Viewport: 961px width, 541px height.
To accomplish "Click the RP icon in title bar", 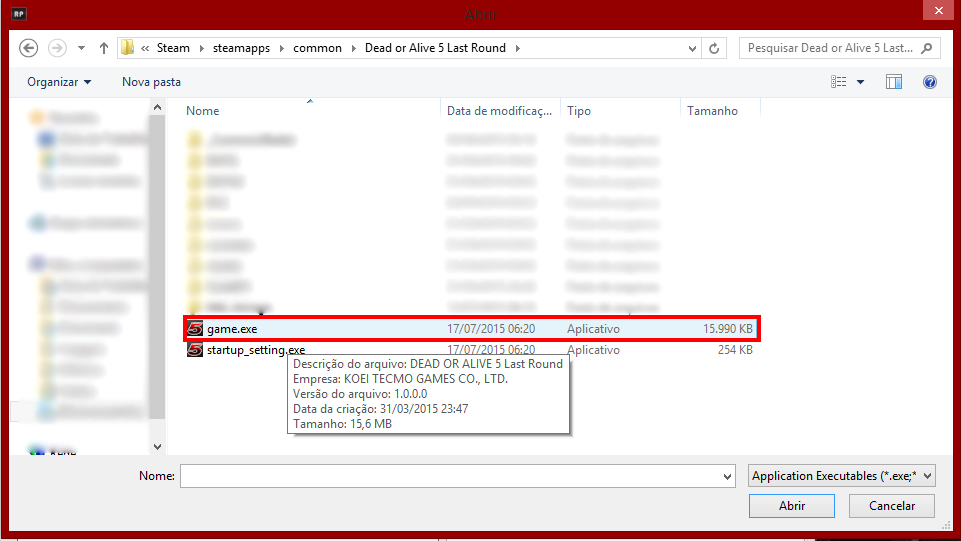I will [x=18, y=13].
